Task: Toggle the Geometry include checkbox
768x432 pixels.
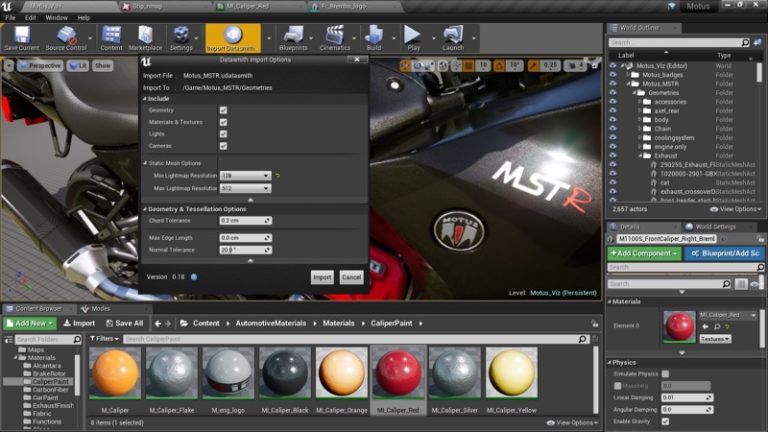Action: click(223, 110)
